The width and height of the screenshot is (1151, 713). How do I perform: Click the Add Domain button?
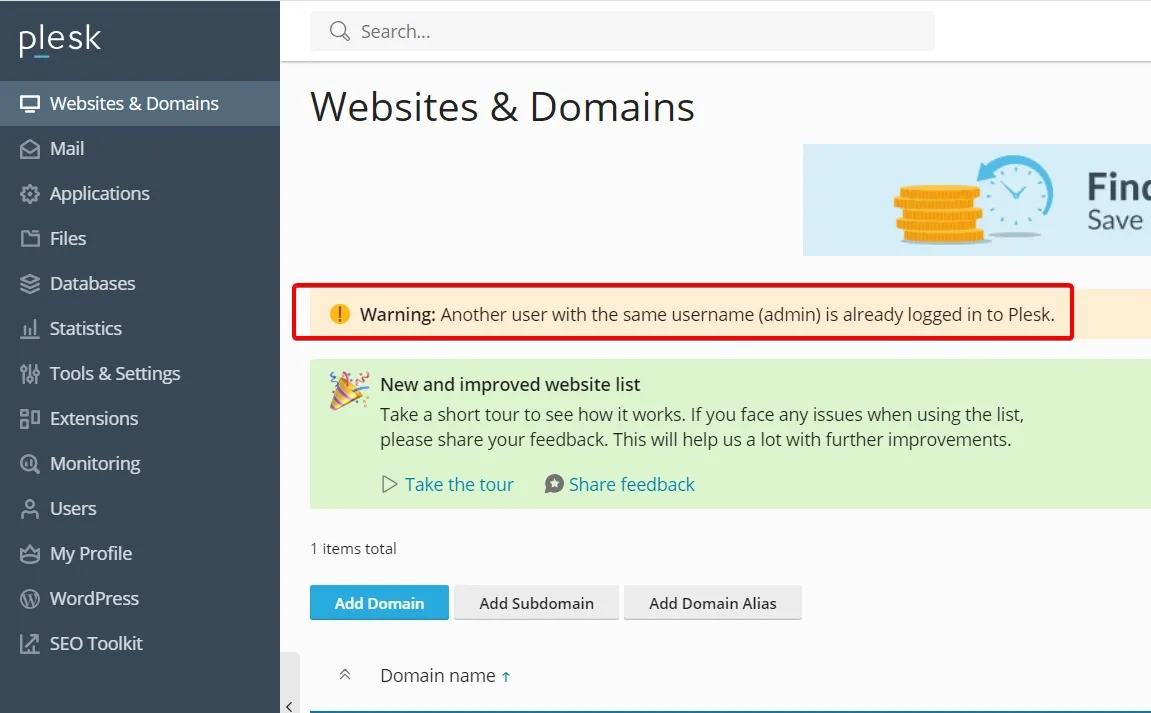tap(379, 603)
